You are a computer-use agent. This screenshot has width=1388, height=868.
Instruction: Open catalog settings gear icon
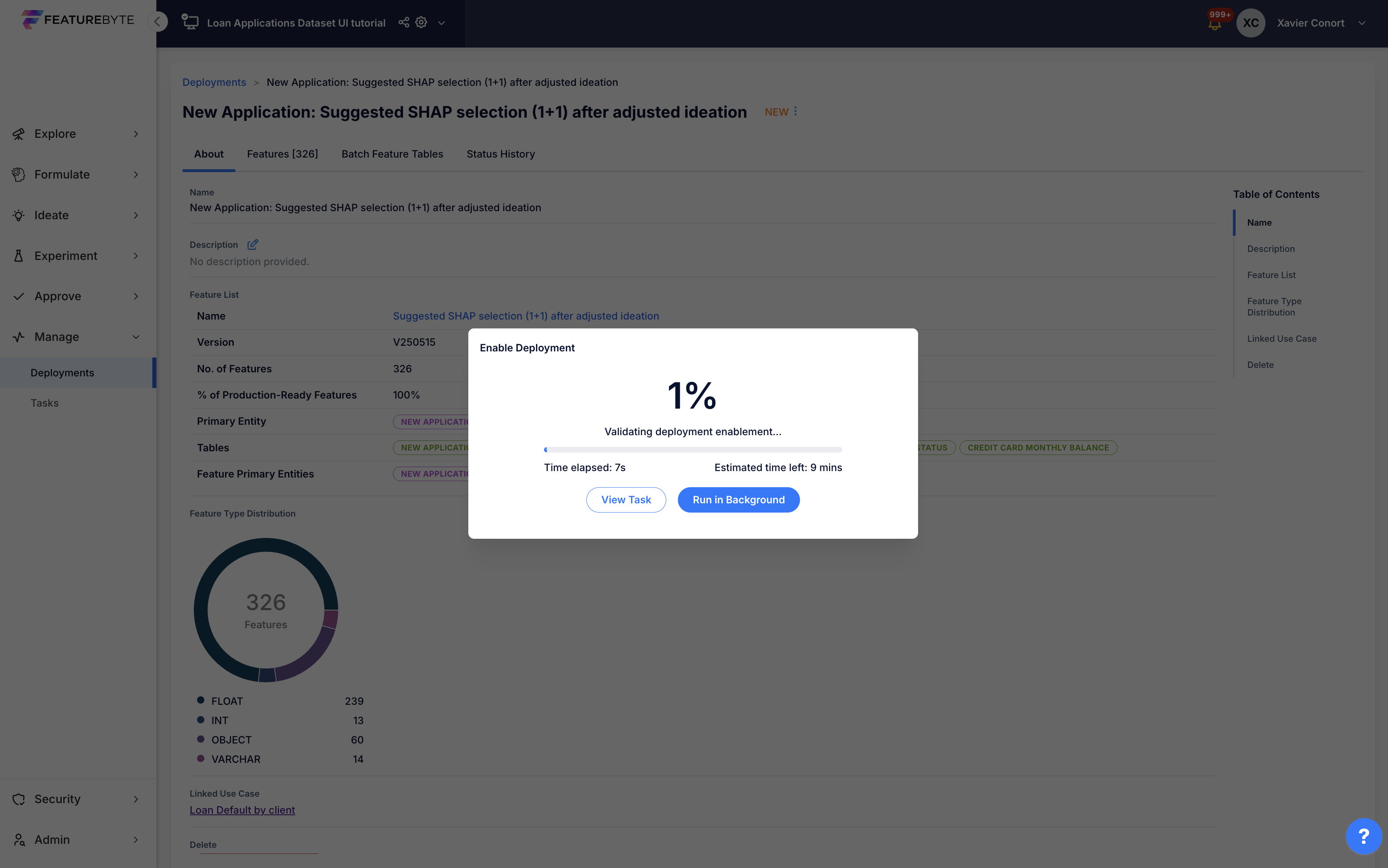421,23
